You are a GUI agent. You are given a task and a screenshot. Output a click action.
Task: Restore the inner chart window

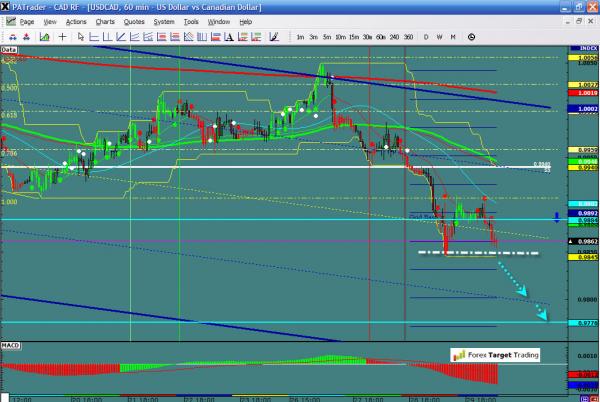578,20
